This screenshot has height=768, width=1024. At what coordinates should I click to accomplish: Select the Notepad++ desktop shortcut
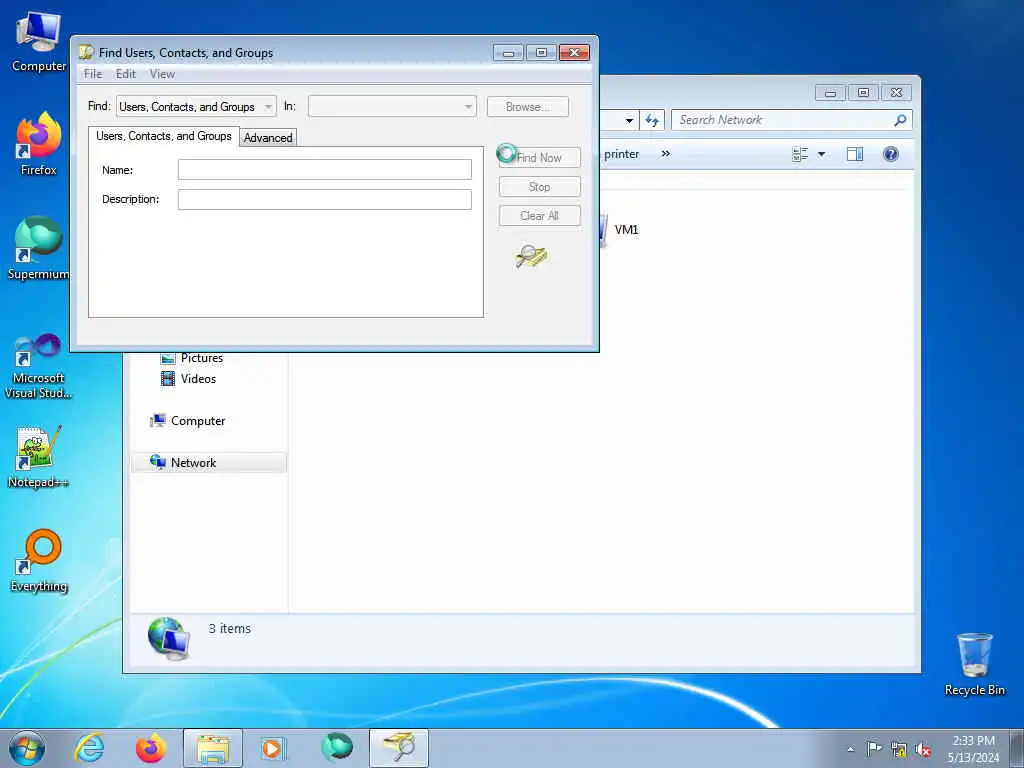click(x=39, y=457)
